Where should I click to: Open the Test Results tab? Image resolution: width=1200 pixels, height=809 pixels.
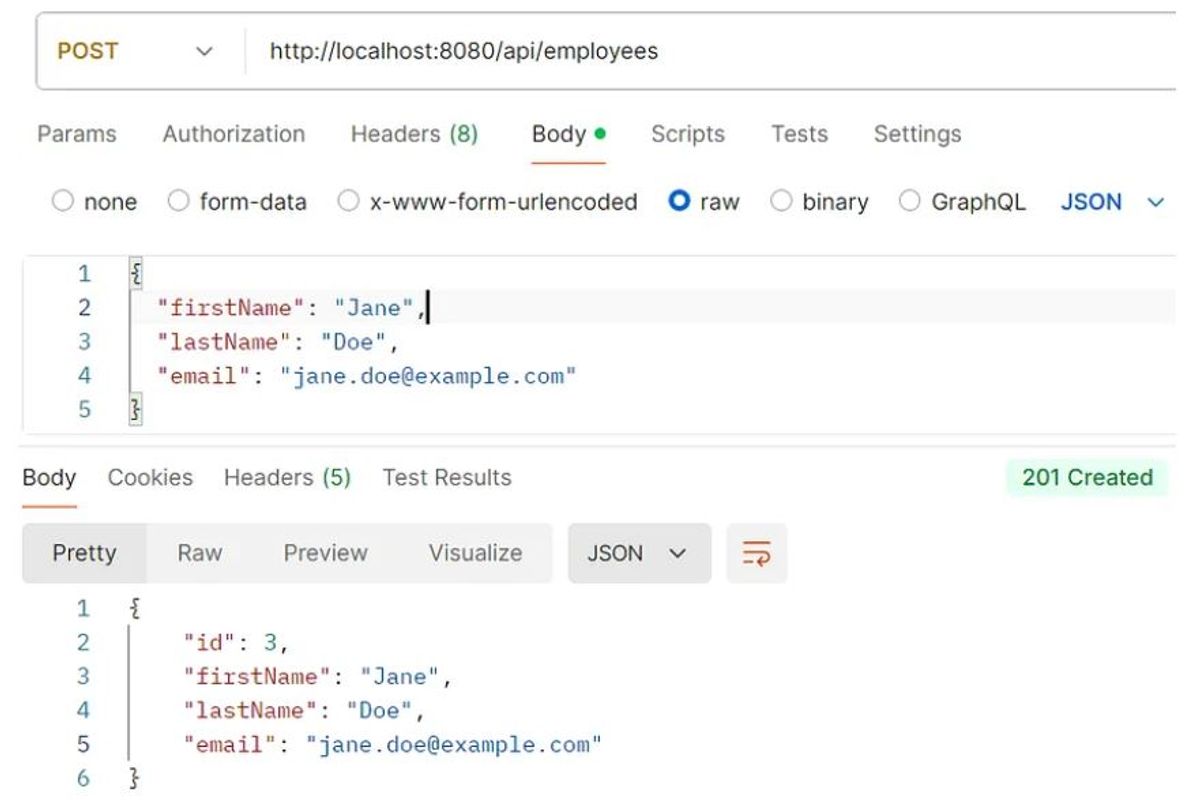[446, 478]
